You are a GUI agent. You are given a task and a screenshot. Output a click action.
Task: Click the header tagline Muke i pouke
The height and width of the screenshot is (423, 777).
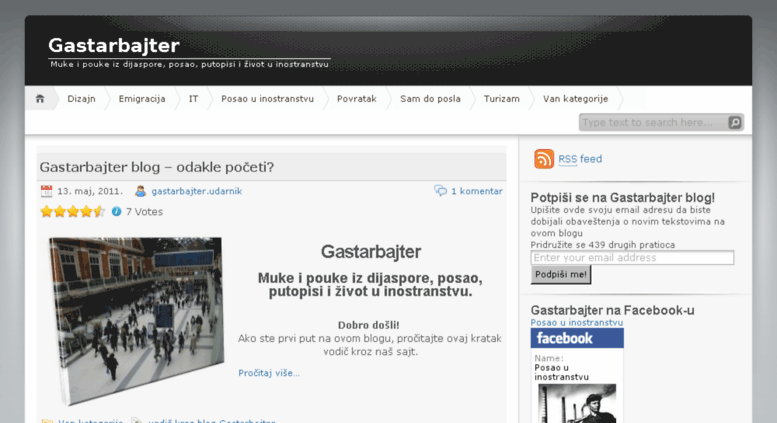189,64
